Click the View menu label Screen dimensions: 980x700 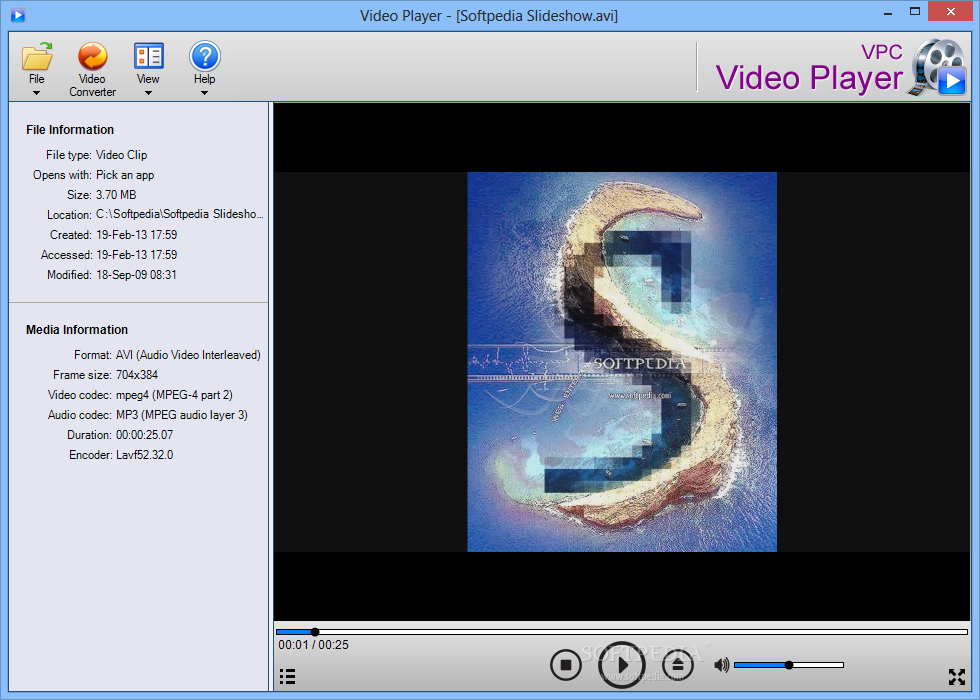tap(148, 79)
